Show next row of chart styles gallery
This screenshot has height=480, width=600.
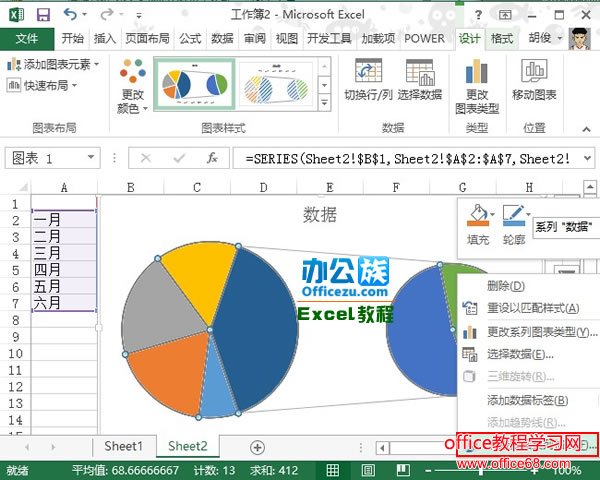click(x=324, y=85)
